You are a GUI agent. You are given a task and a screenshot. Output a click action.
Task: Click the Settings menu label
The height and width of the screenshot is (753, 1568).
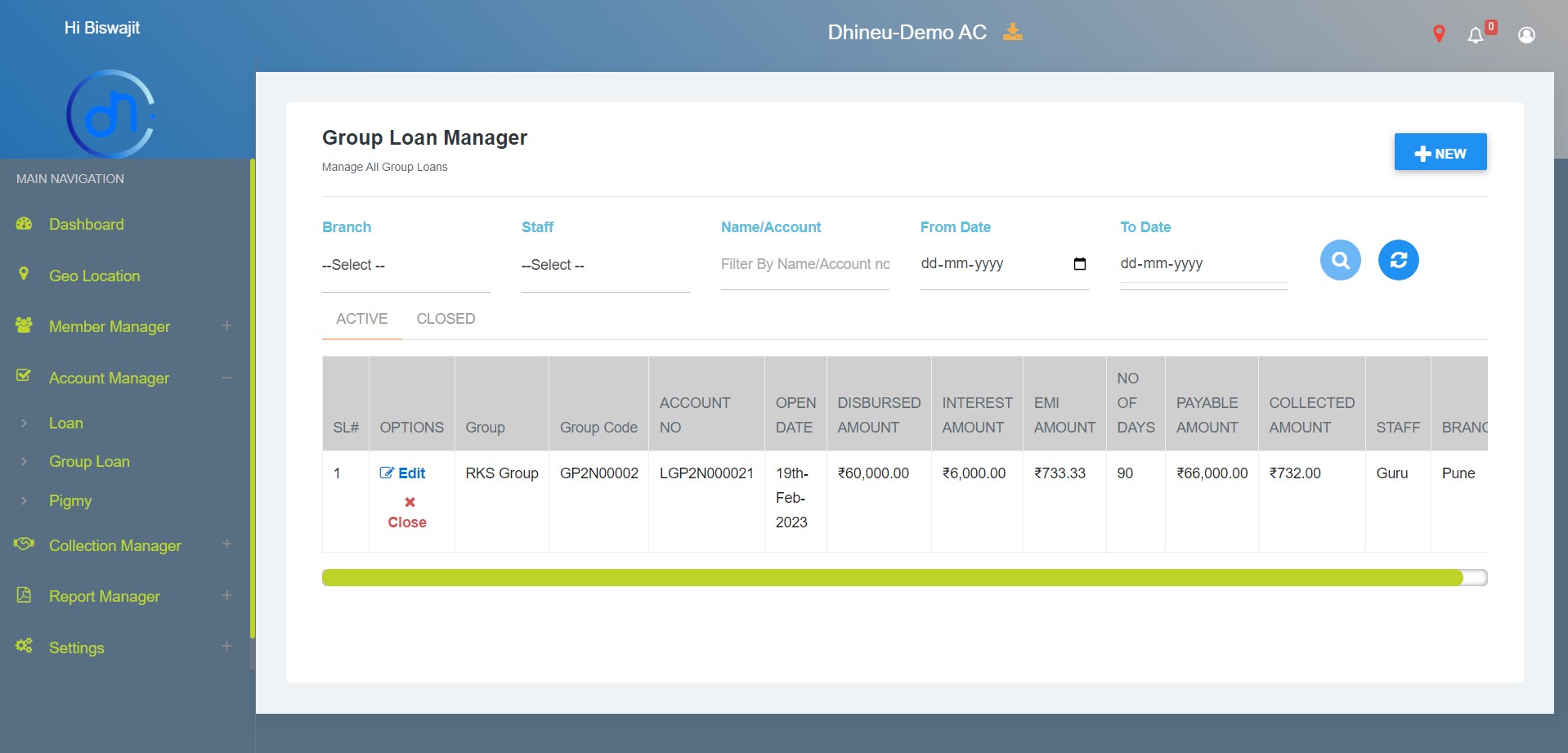(76, 648)
